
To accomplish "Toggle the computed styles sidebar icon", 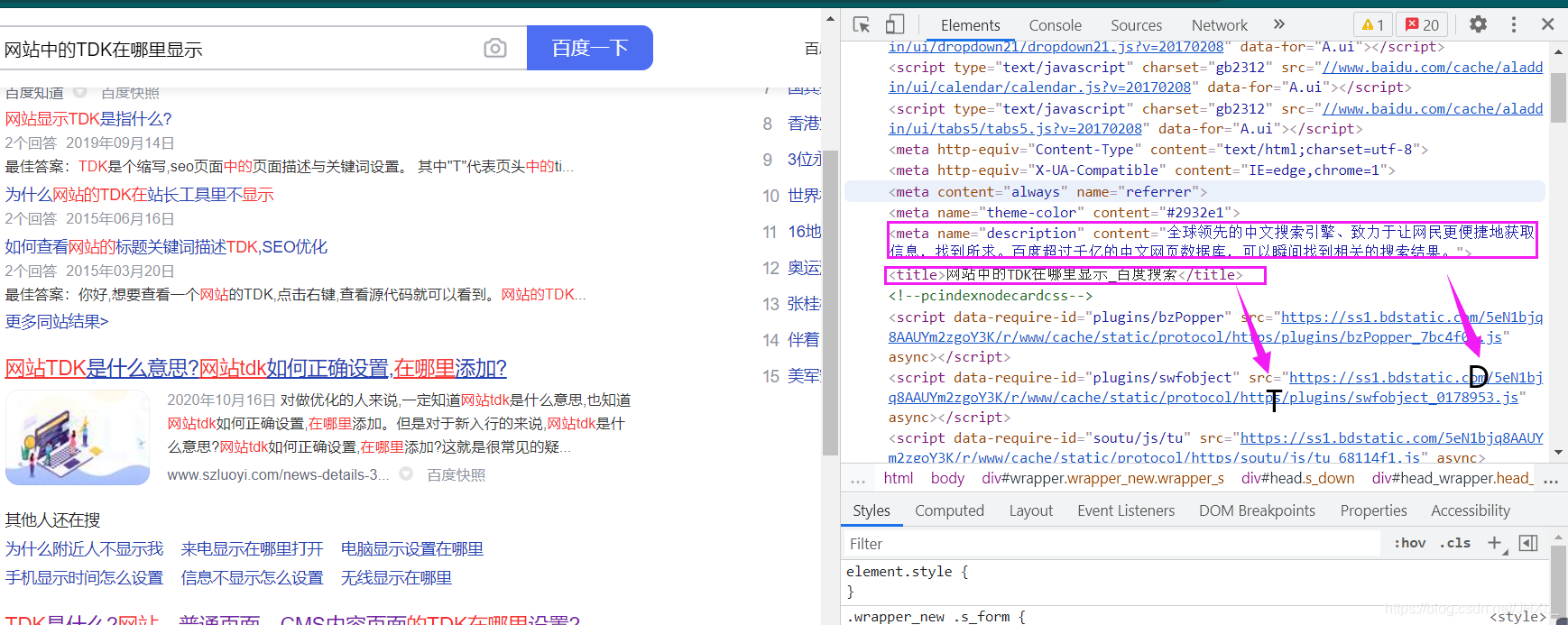I will (1528, 543).
